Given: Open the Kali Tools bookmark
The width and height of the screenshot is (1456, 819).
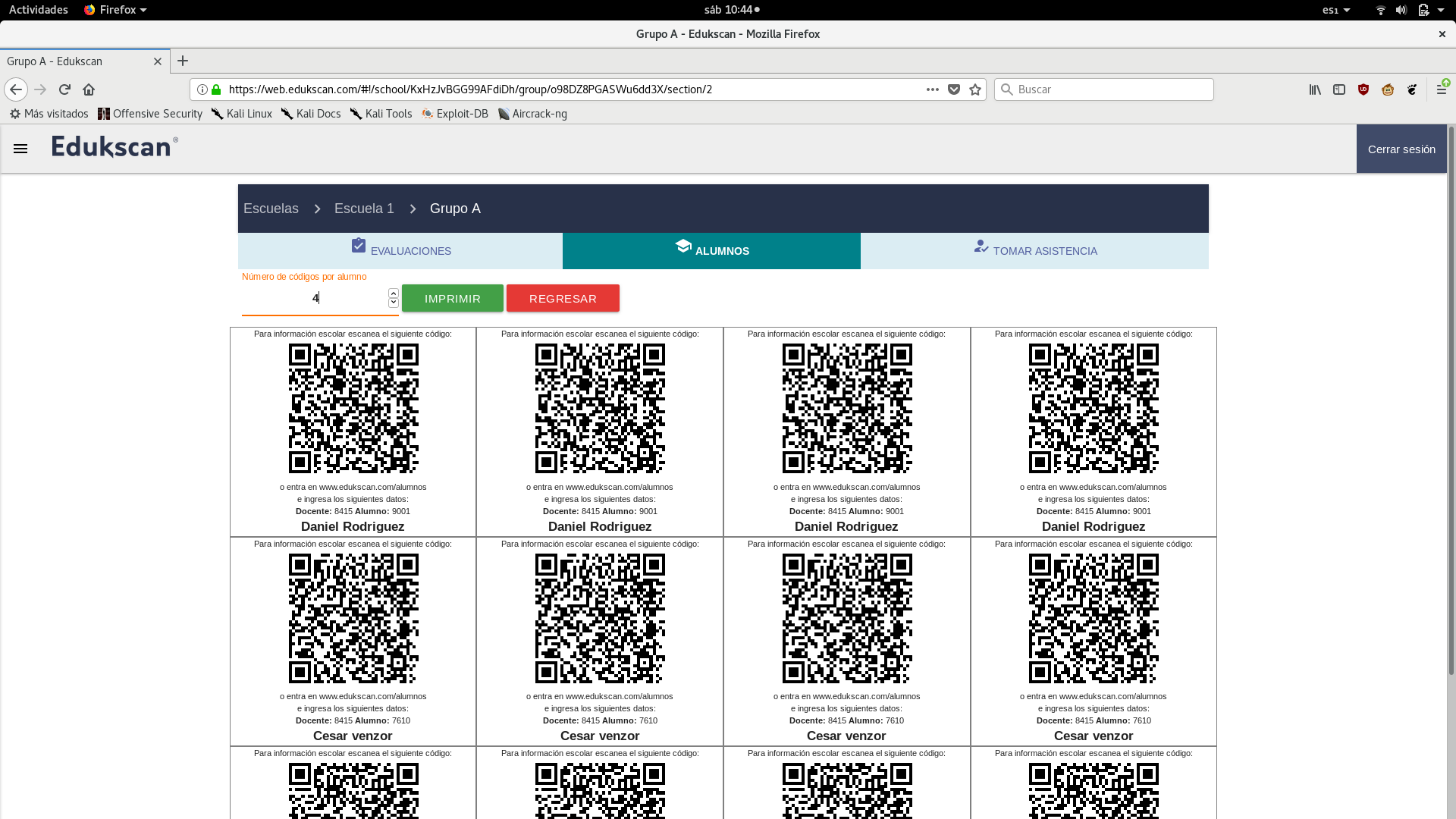Looking at the screenshot, I should 381,114.
